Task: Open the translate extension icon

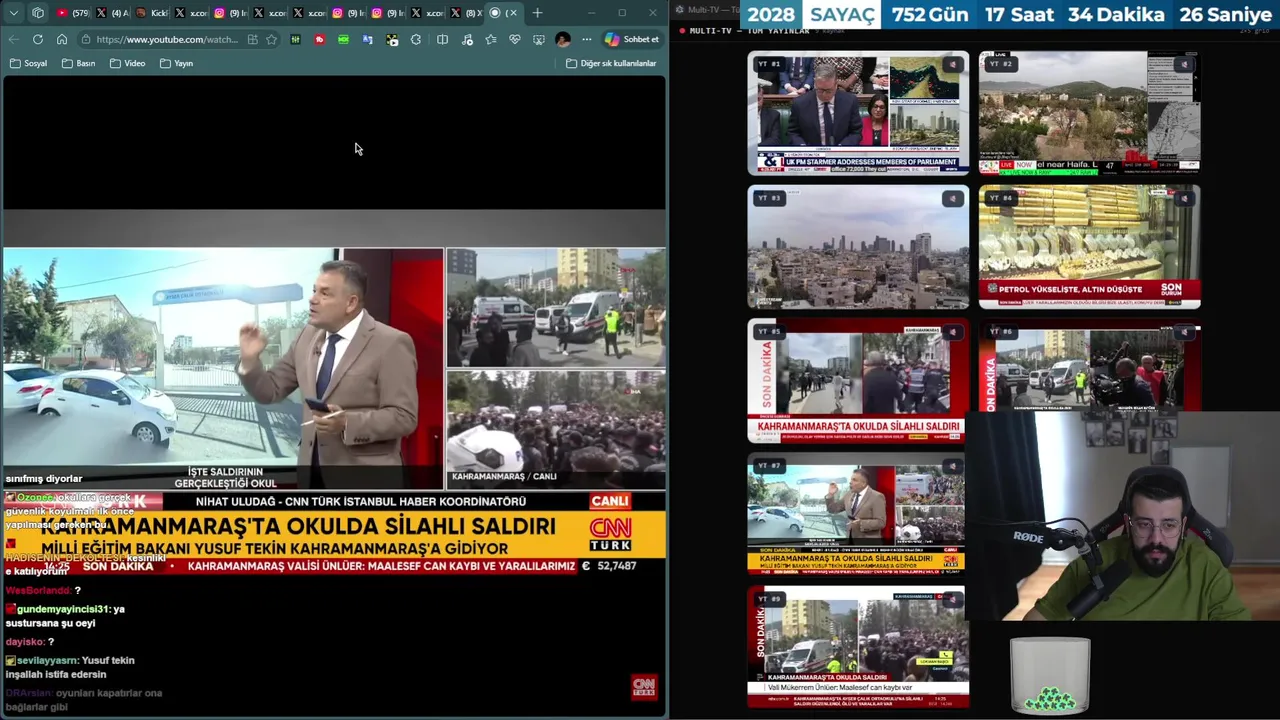Action: [367, 39]
